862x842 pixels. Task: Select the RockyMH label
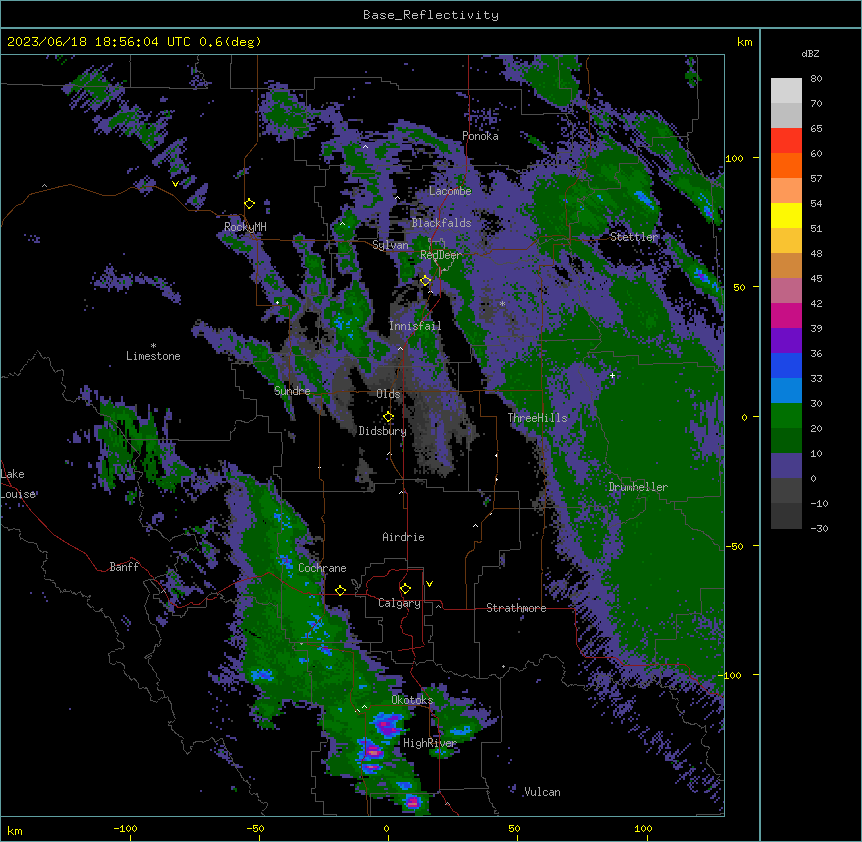click(x=245, y=226)
